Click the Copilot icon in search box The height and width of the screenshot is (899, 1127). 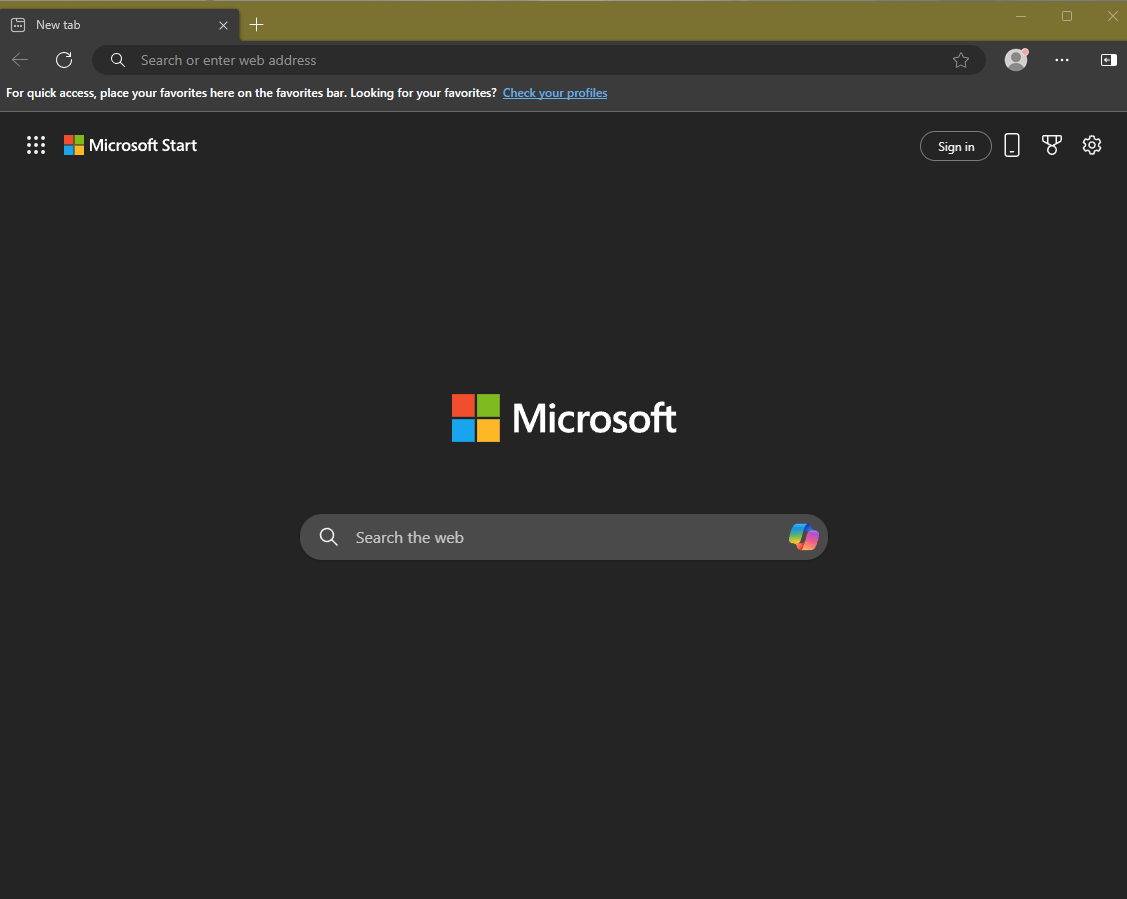804,537
